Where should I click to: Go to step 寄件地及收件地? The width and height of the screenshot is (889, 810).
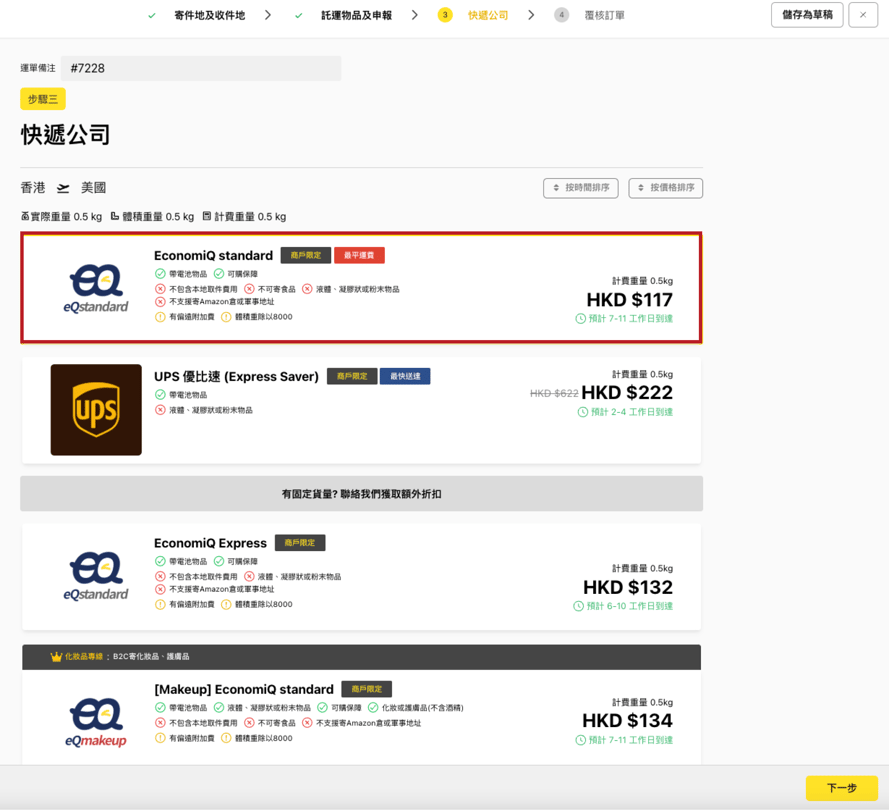pyautogui.click(x=208, y=15)
